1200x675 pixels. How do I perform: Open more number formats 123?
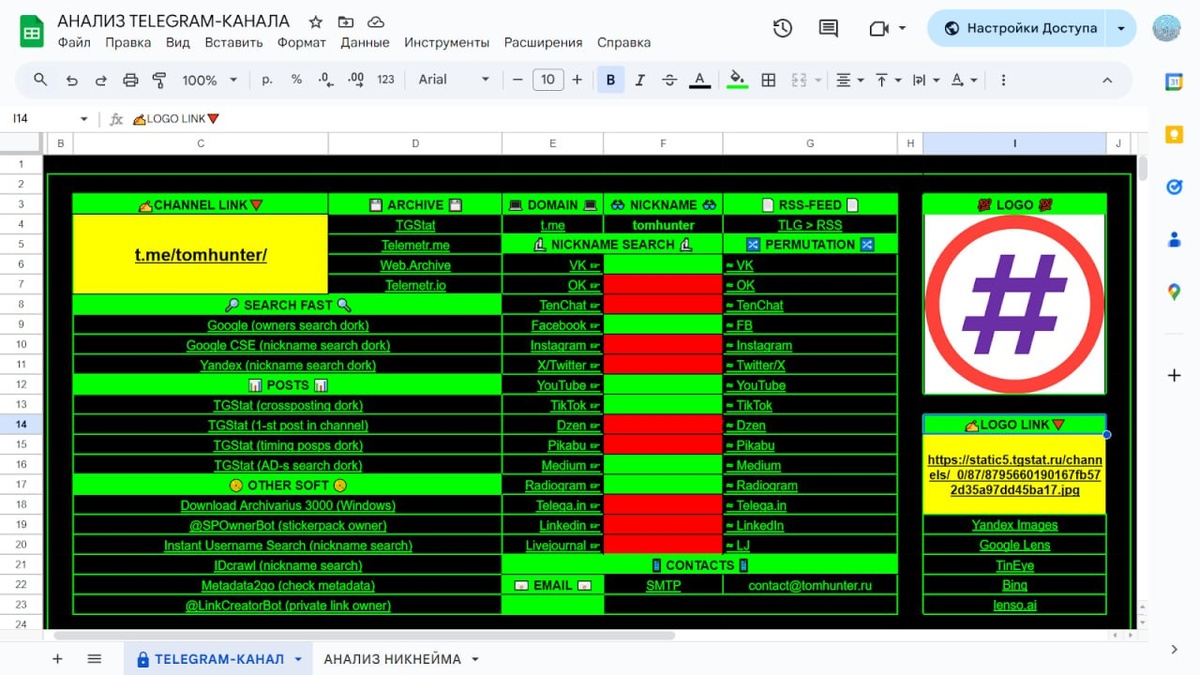(386, 80)
